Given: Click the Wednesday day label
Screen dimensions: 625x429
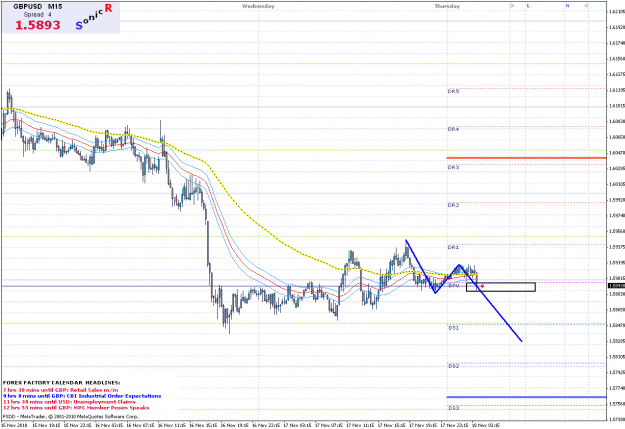Looking at the screenshot, I should (258, 6).
